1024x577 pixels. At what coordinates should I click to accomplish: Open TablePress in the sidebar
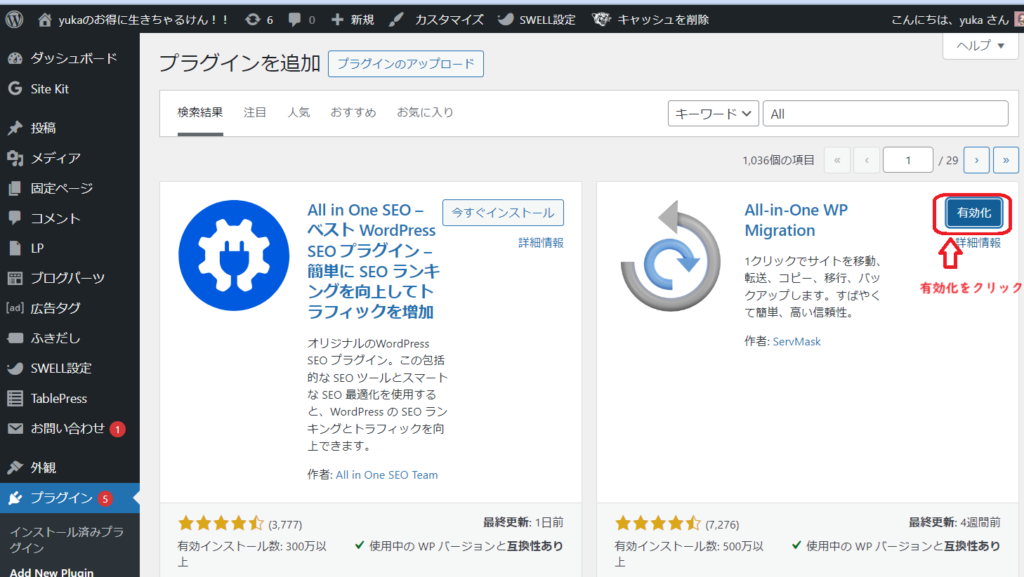(x=58, y=398)
